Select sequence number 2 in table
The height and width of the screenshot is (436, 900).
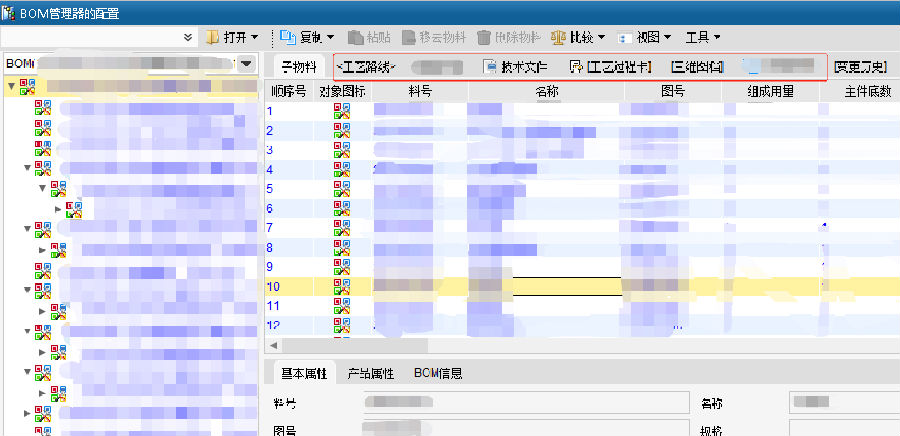click(x=270, y=131)
